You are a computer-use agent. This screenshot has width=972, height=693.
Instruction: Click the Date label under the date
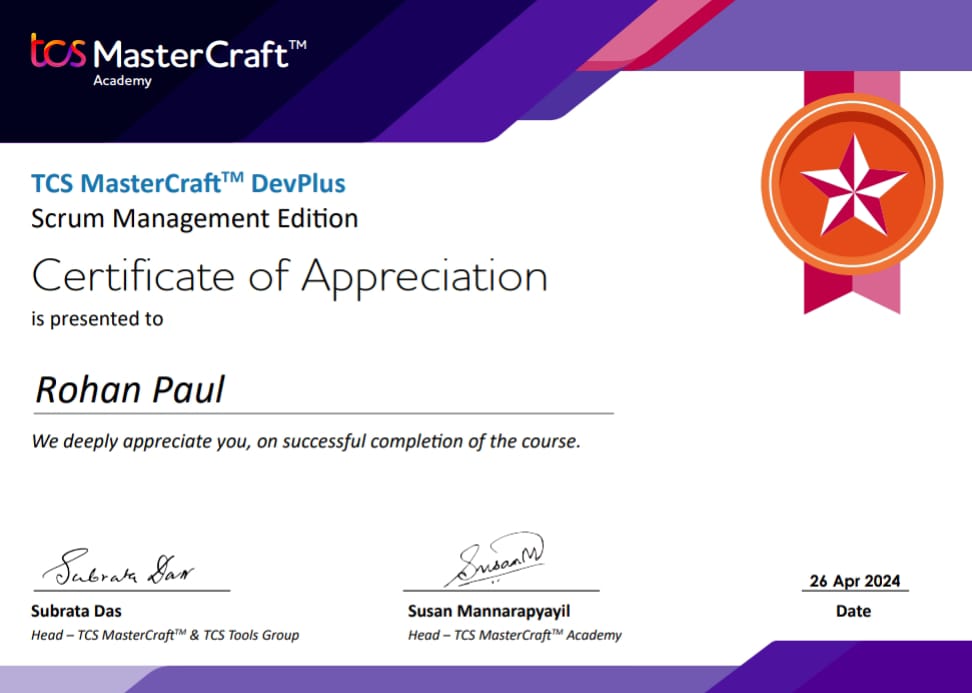(x=853, y=611)
